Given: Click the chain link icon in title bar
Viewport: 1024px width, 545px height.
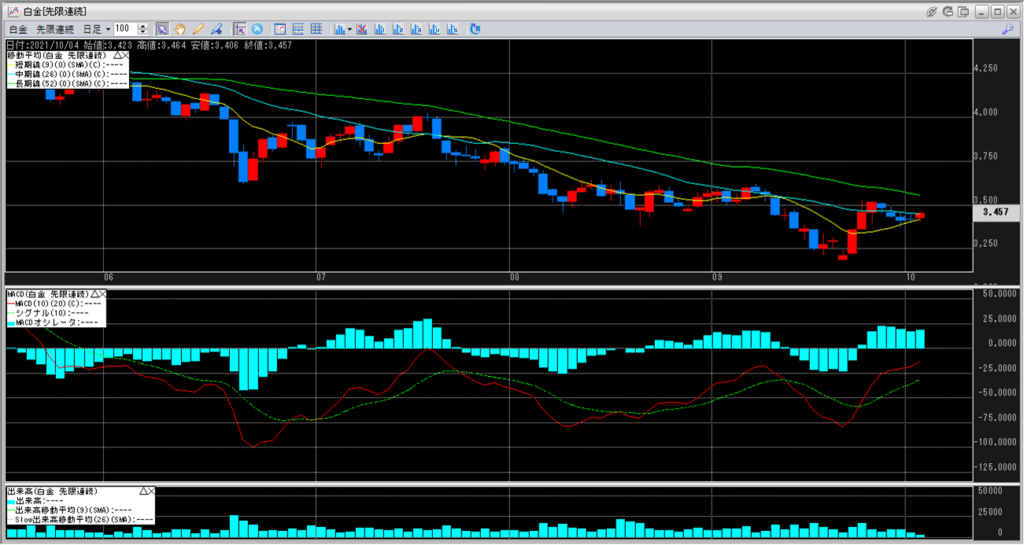Looking at the screenshot, I should coord(932,11).
